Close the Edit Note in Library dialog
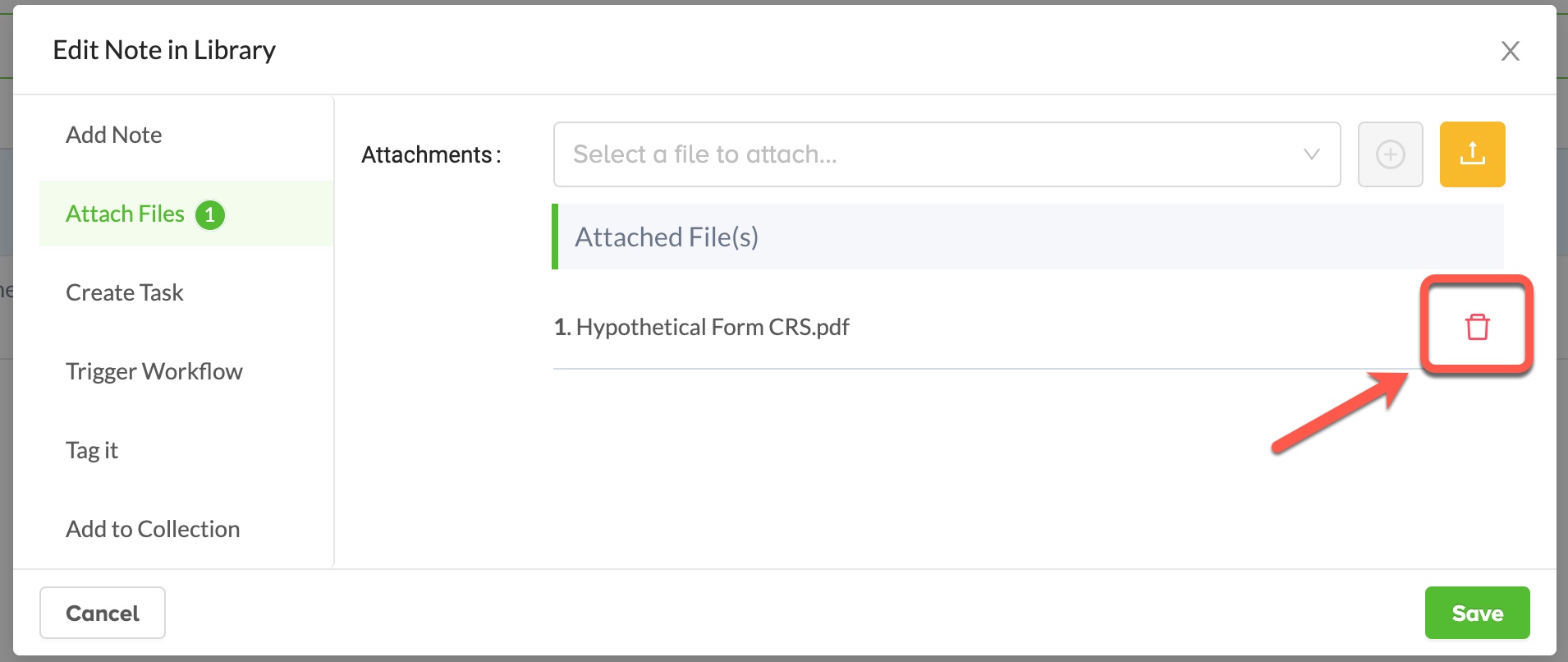 (x=1510, y=51)
